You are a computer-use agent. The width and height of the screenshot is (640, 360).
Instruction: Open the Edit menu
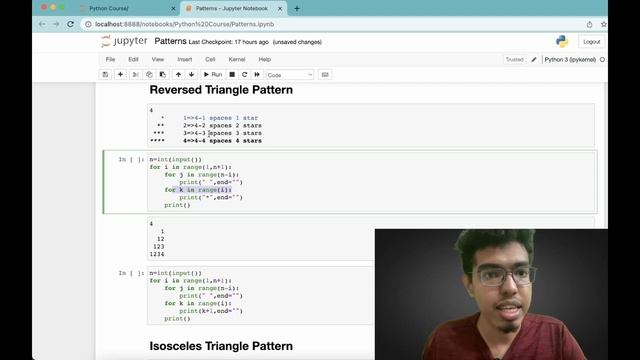point(133,59)
